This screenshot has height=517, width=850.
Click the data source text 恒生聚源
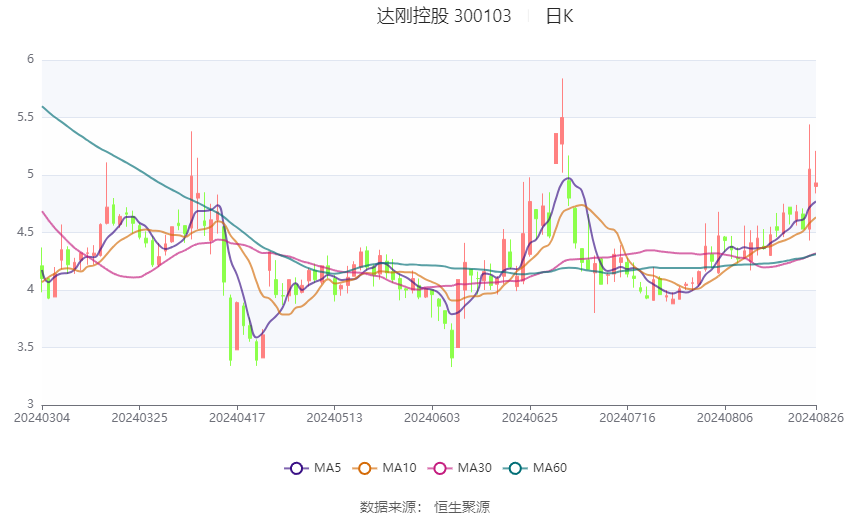(462, 507)
